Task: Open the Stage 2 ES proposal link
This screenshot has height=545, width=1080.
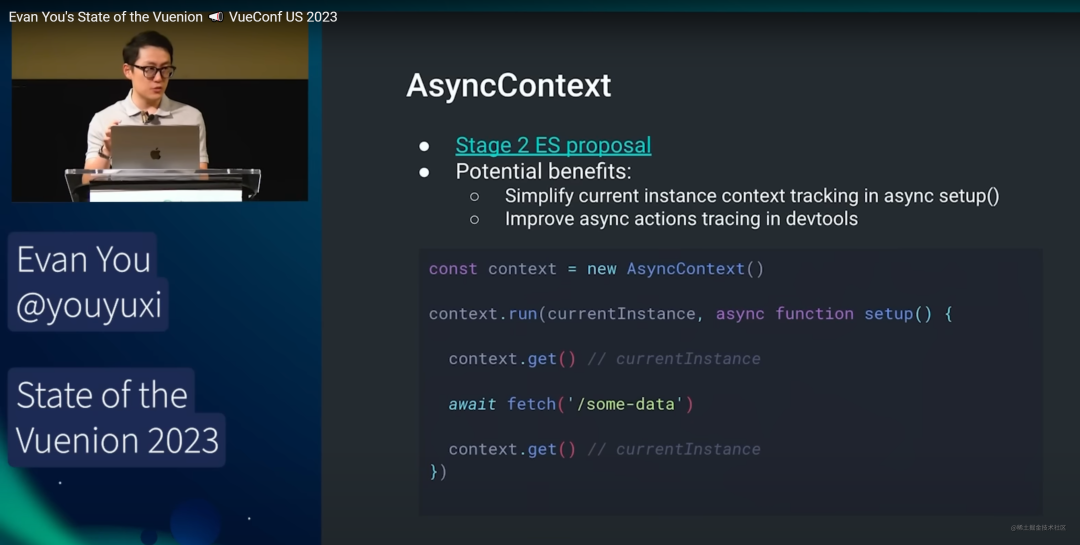Action: tap(553, 145)
